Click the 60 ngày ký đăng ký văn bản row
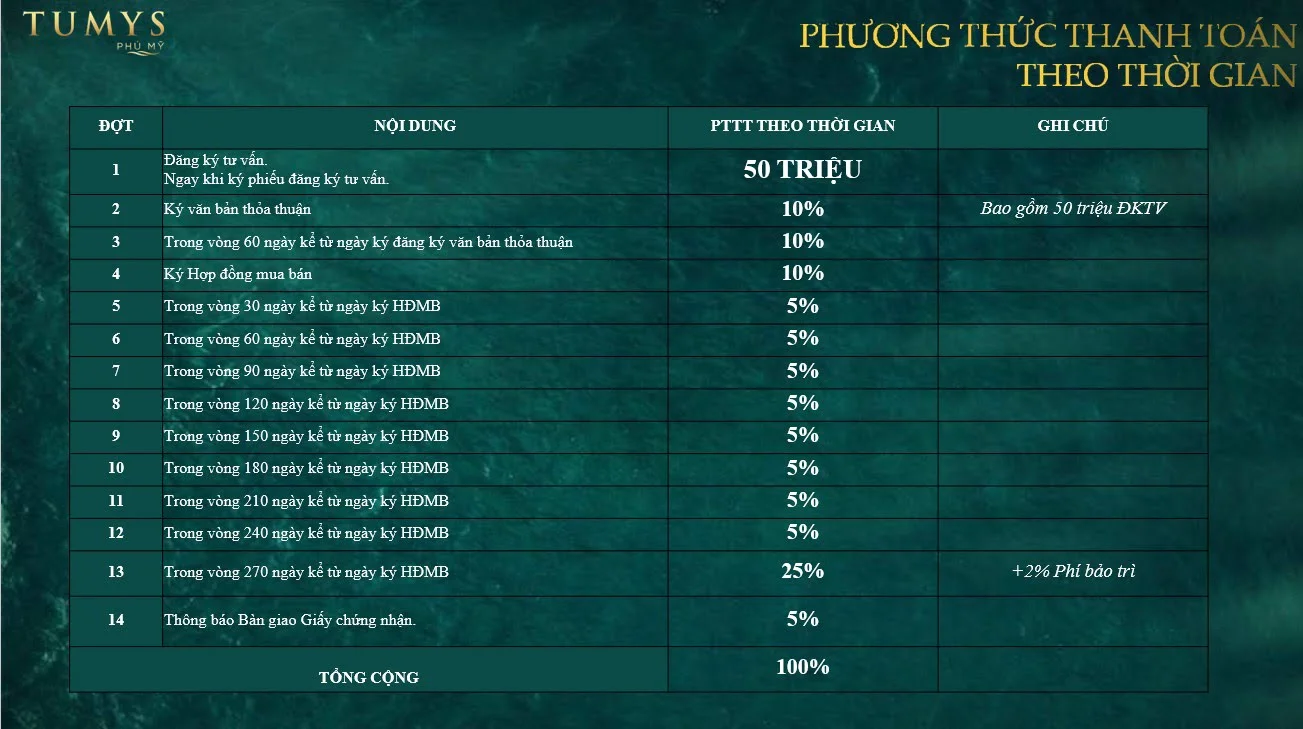The width and height of the screenshot is (1303, 729). (x=638, y=242)
